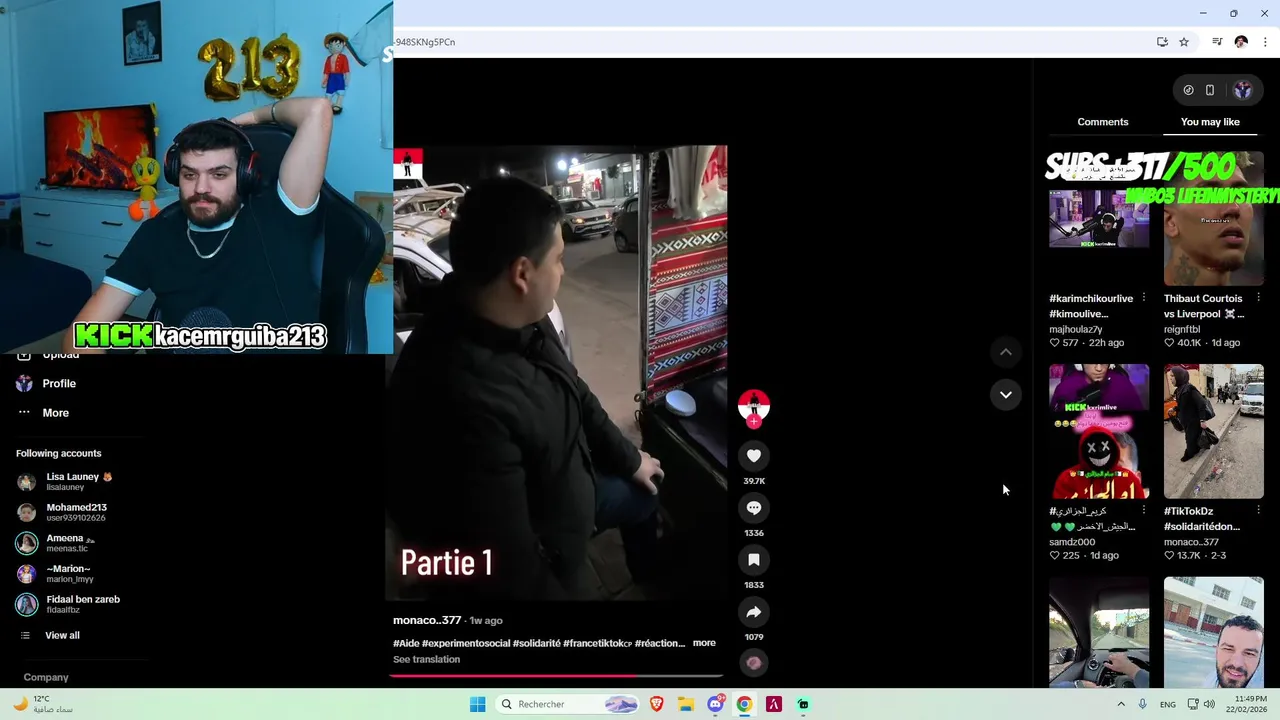Viewport: 1280px width, 720px height.
Task: Switch to the Comments tab
Action: pos(1103,122)
